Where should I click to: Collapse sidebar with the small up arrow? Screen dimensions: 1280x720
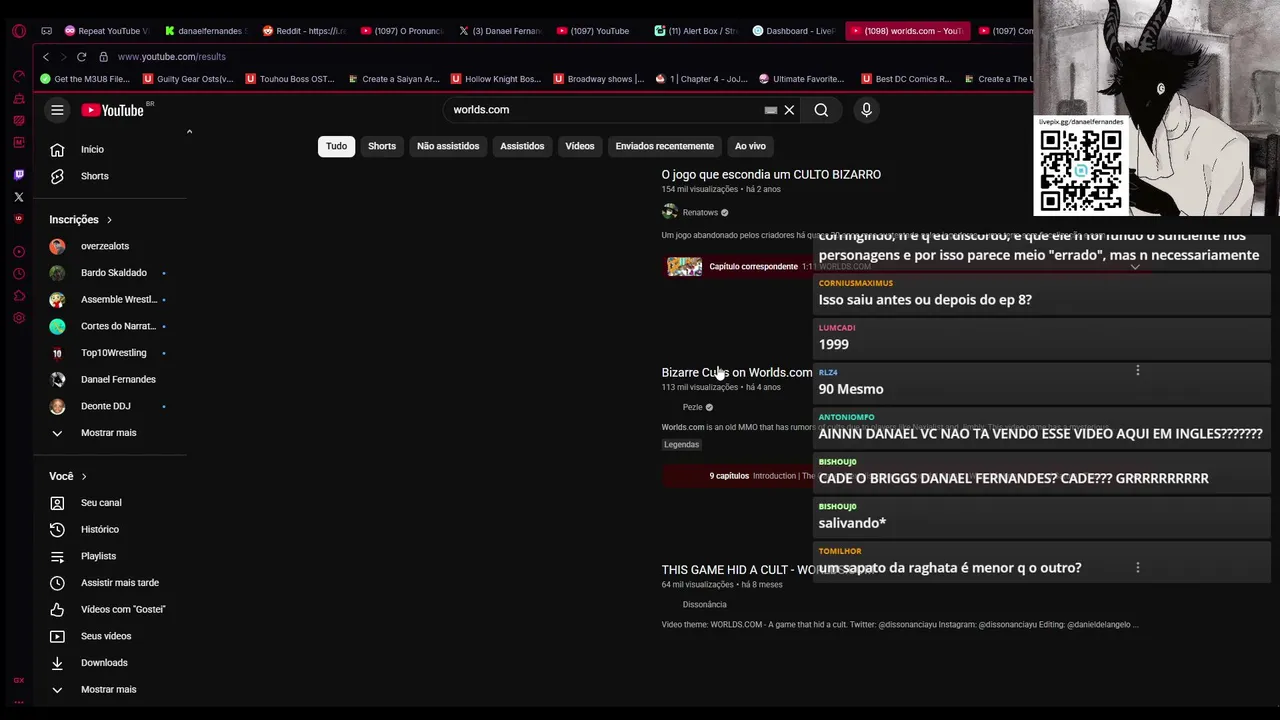(189, 131)
